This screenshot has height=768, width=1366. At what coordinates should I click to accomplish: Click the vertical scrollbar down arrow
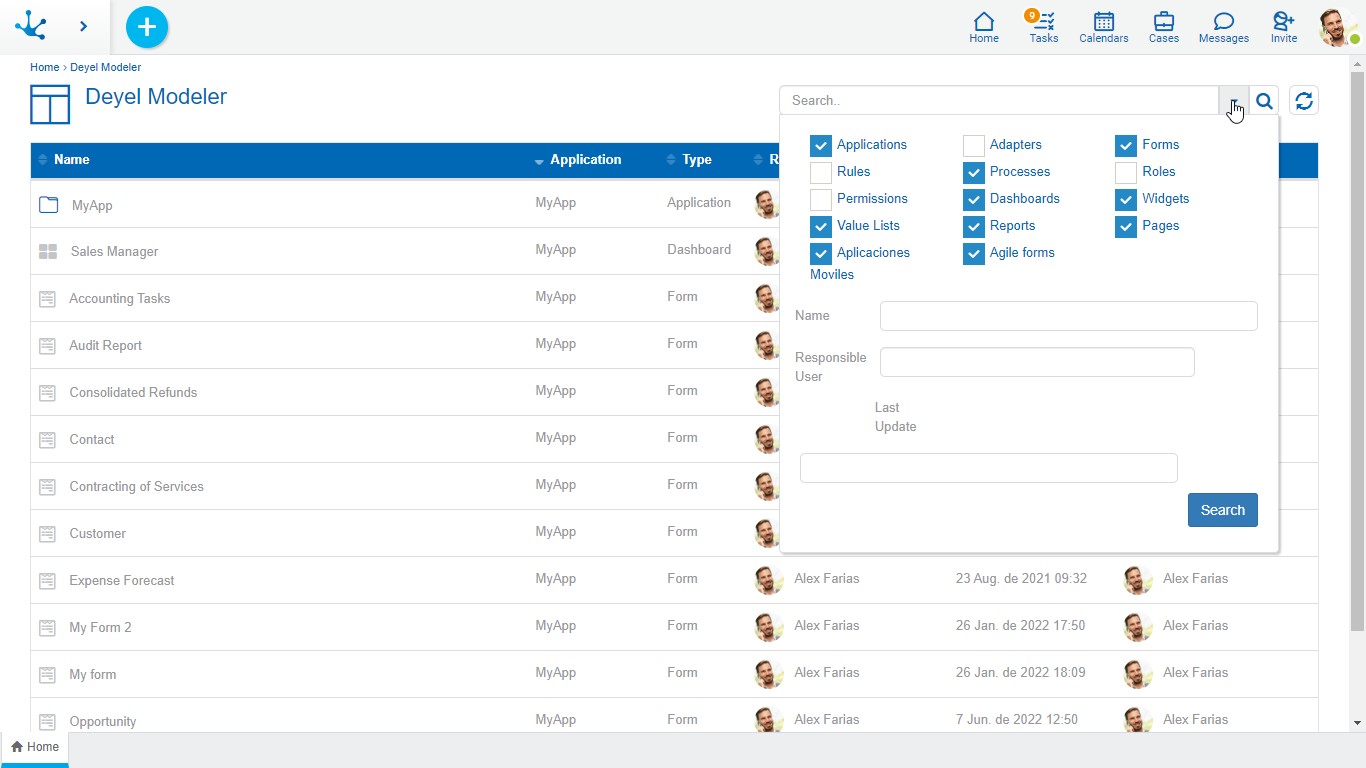pyautogui.click(x=1357, y=722)
